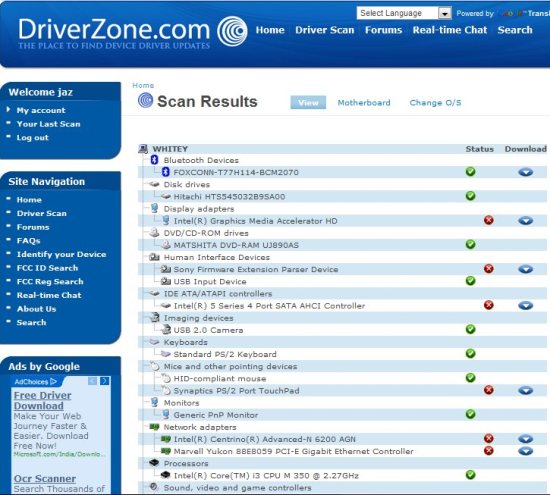
Task: Open Real-time Chat in the top navigation
Action: [450, 30]
